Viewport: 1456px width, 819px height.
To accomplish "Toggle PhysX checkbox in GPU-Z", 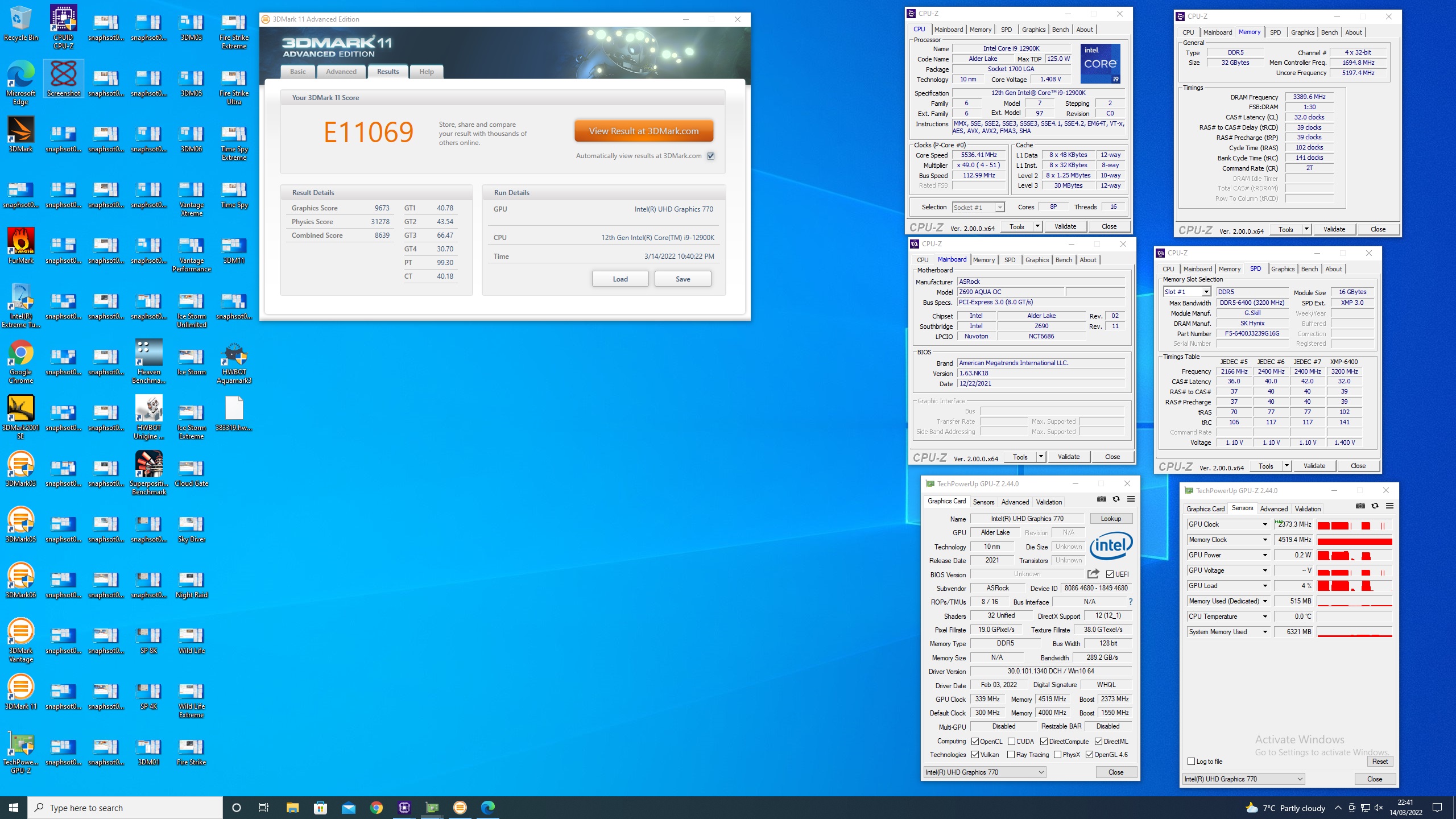I will click(1057, 755).
